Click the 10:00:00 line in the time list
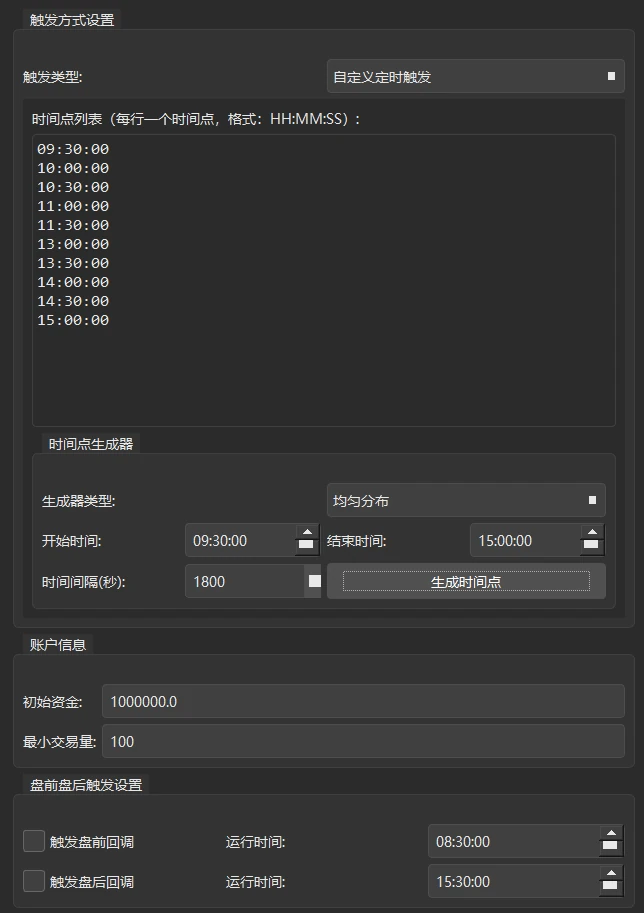Screen dimensions: 644x913 73,168
